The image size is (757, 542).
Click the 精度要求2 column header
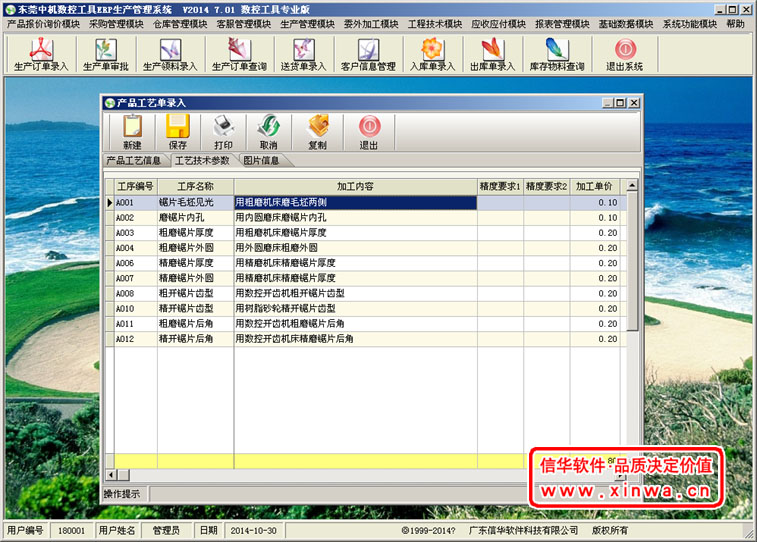tap(547, 186)
